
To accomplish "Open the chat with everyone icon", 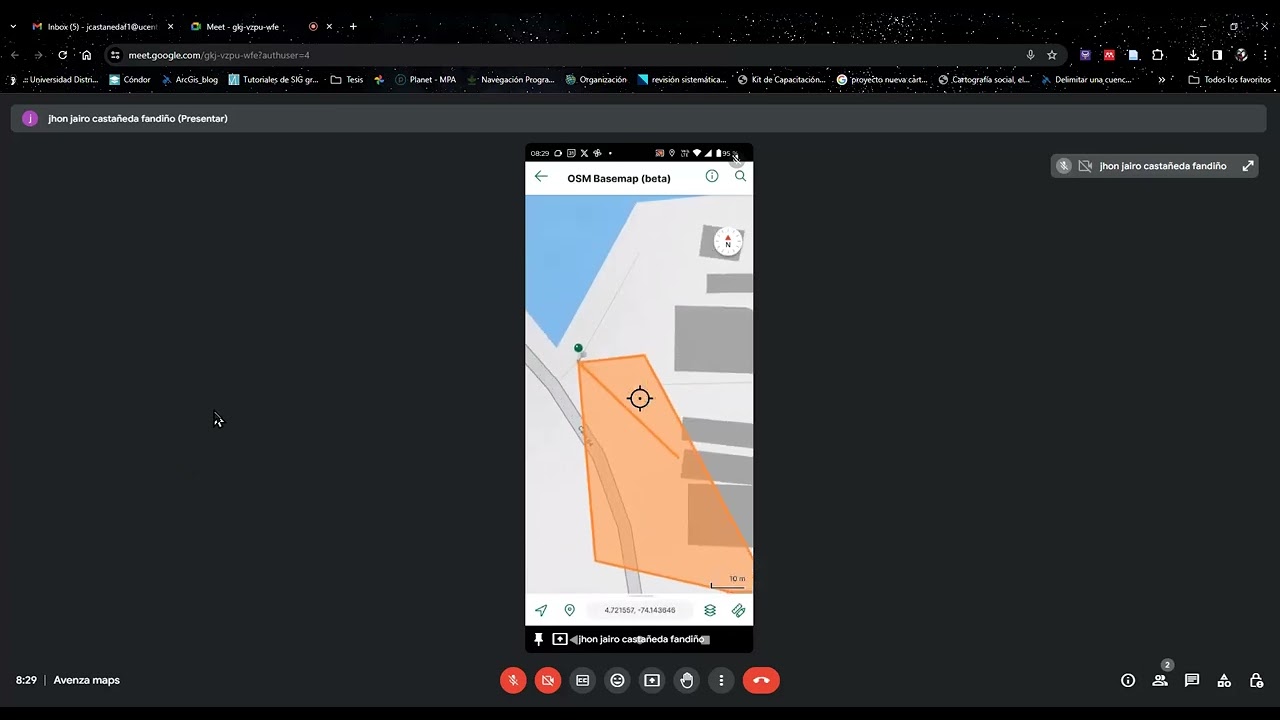I will coord(1192,680).
